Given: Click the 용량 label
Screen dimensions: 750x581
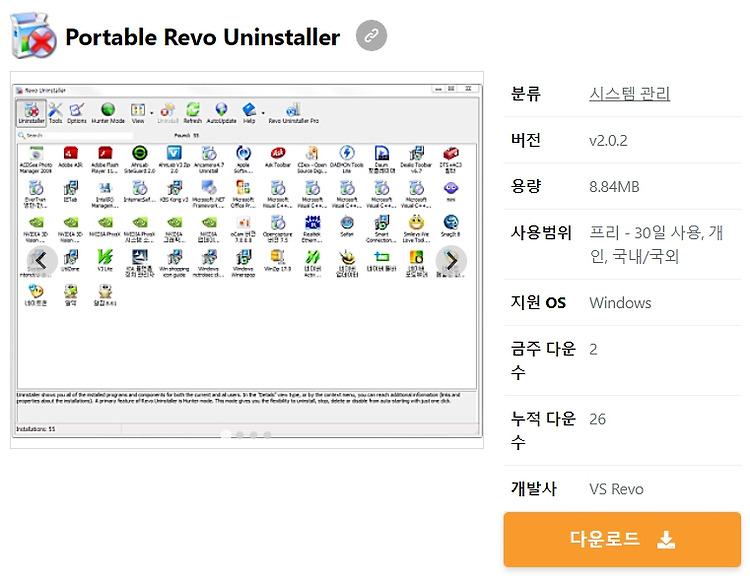Looking at the screenshot, I should click(525, 186).
